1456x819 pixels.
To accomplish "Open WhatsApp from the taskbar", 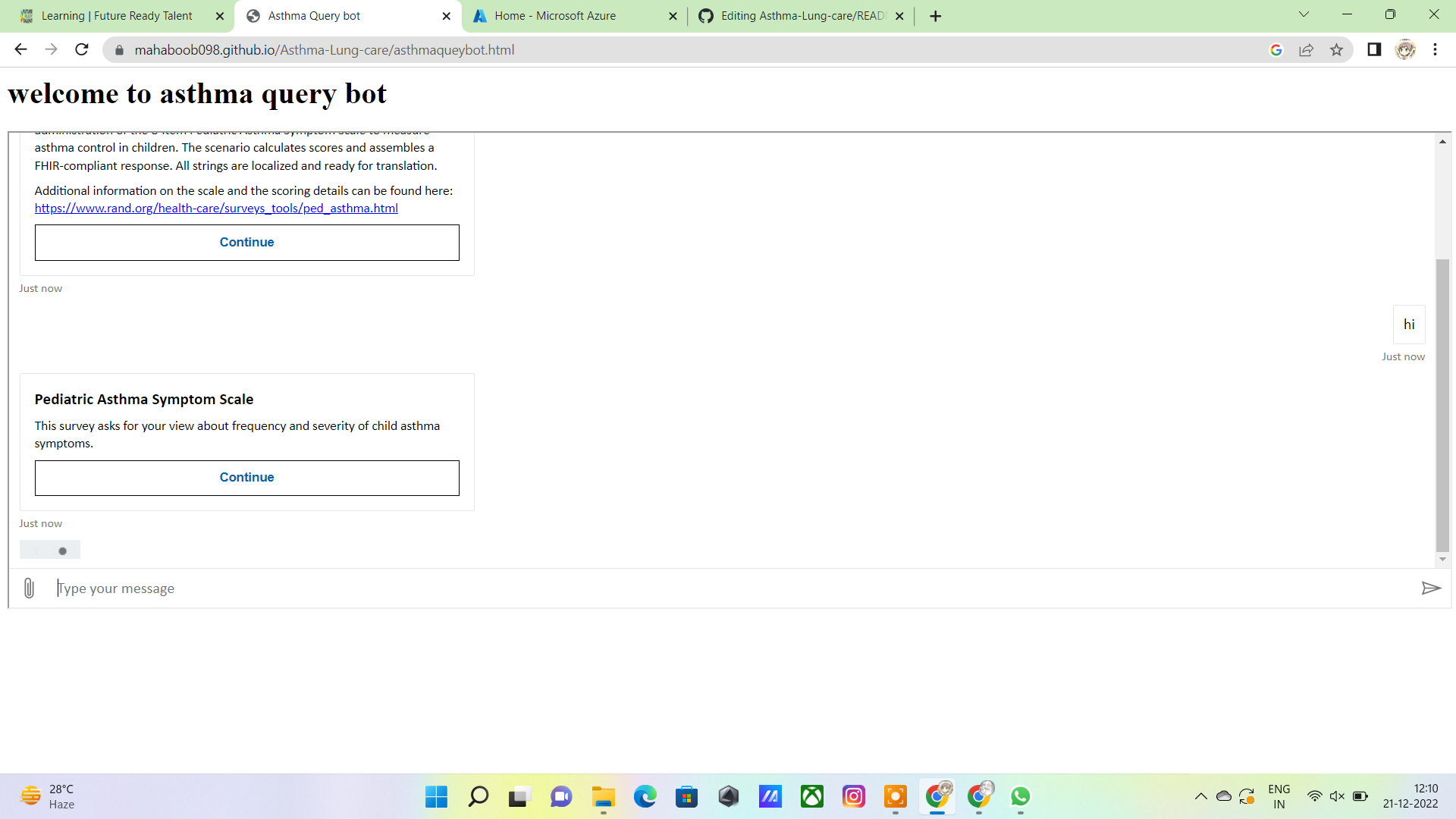I will pyautogui.click(x=1020, y=796).
